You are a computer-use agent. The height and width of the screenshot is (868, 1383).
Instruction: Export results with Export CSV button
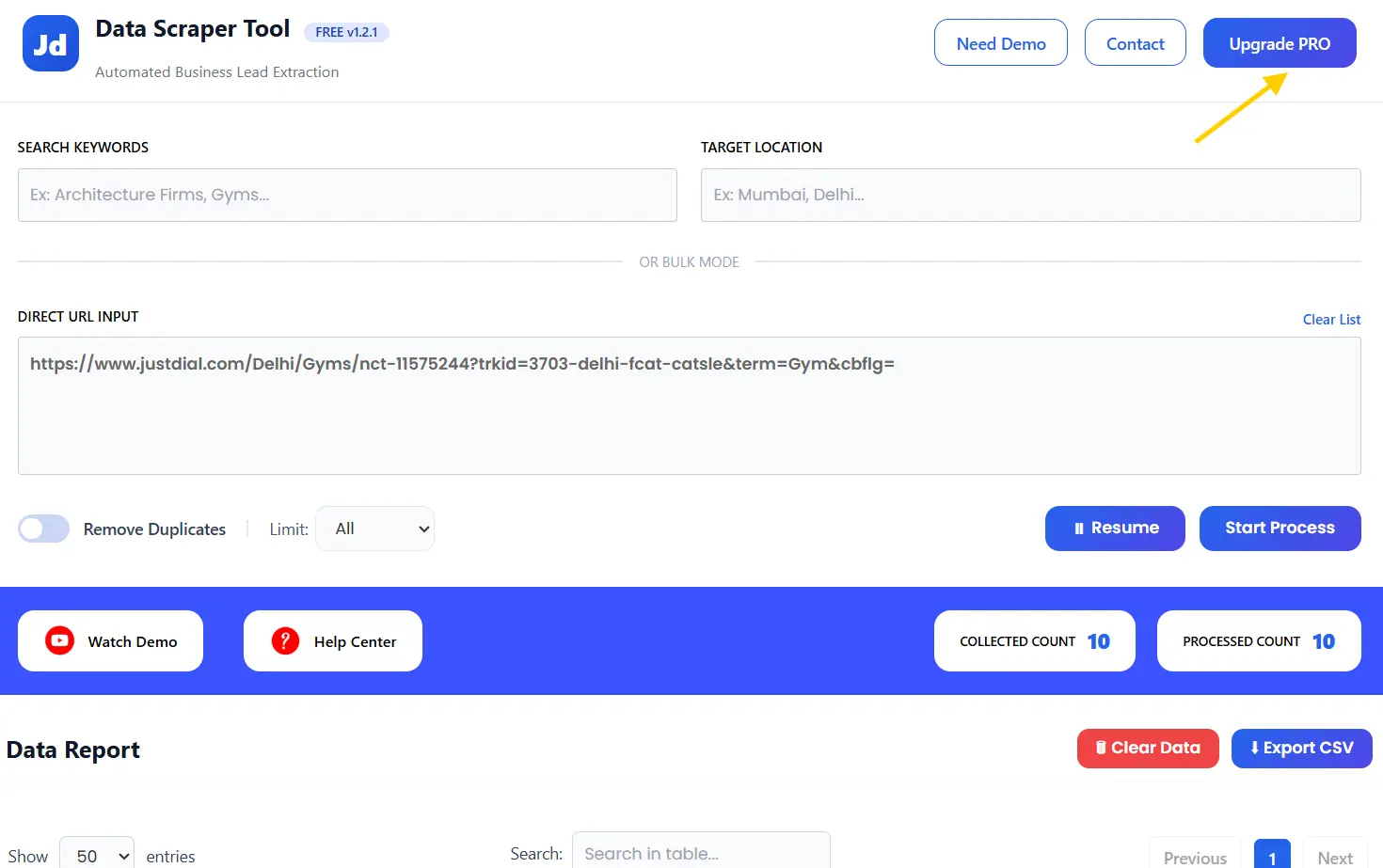point(1301,749)
